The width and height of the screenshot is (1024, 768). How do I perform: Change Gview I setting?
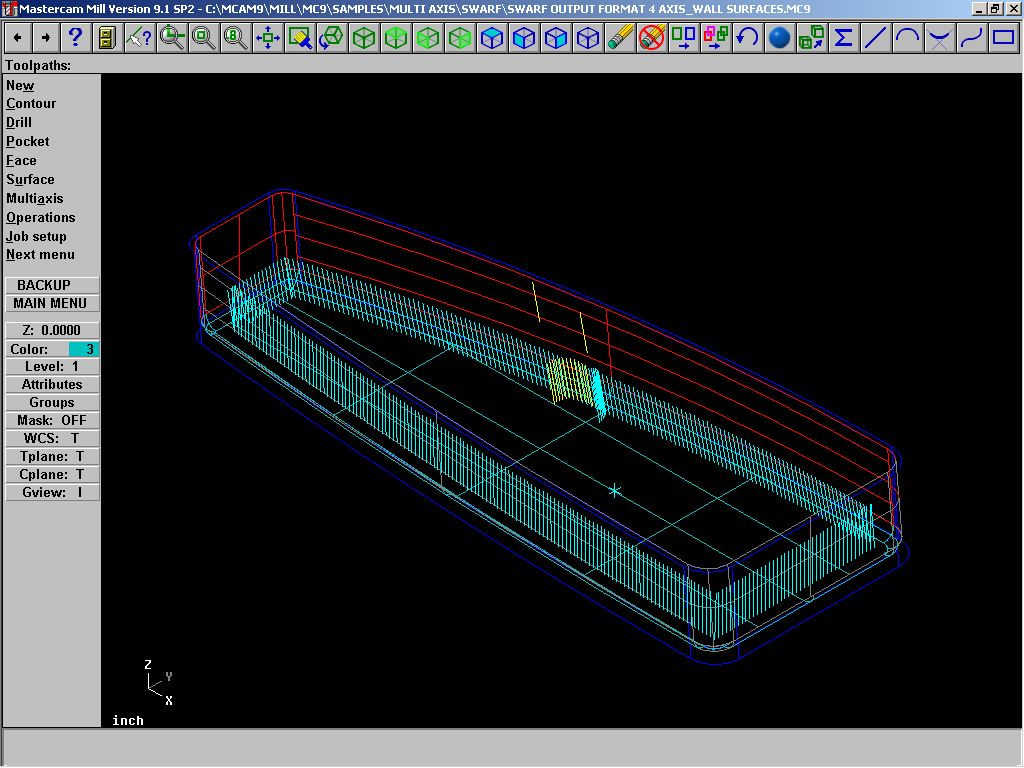tap(52, 492)
